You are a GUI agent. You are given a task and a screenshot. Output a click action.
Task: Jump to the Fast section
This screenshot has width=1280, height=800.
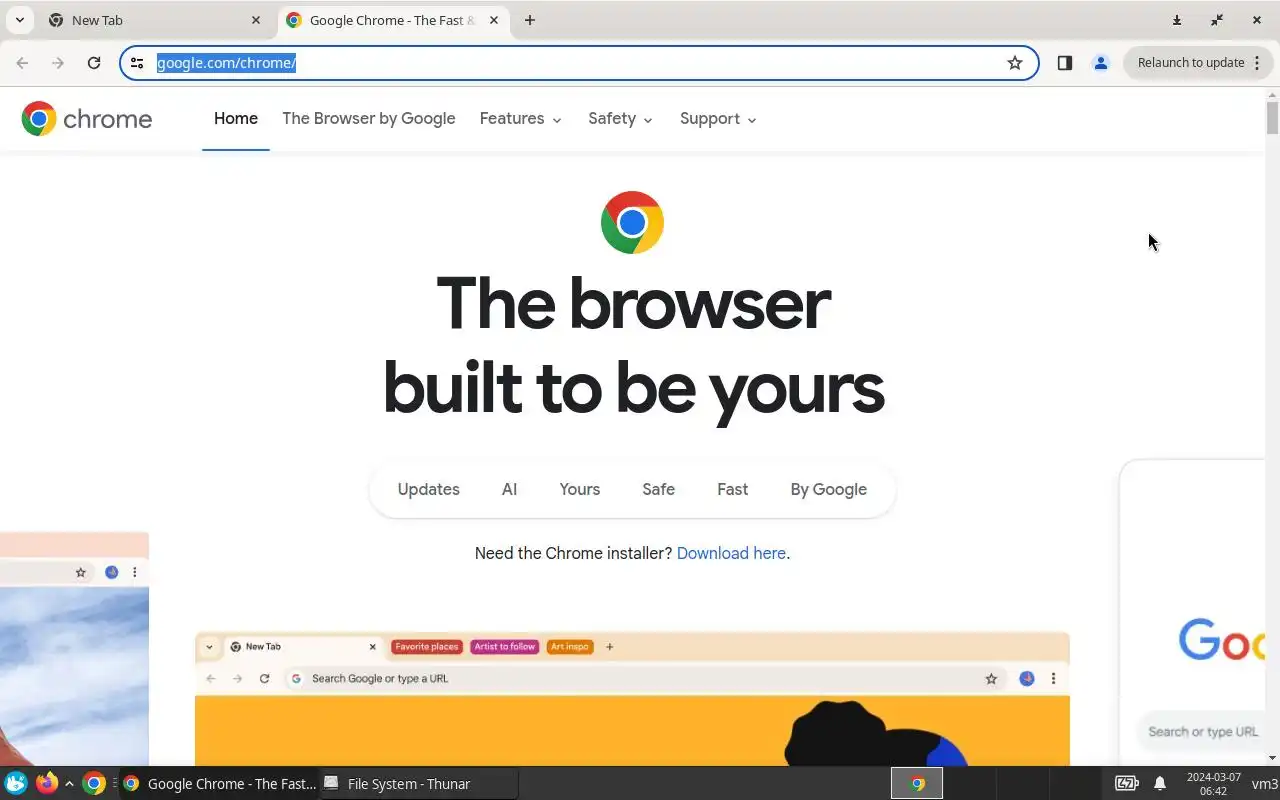click(x=732, y=490)
